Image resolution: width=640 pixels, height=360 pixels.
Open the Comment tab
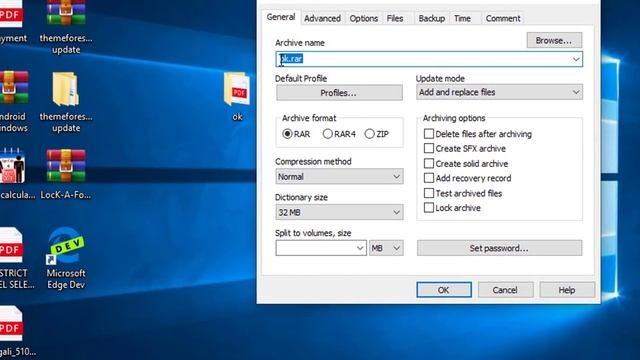[503, 18]
